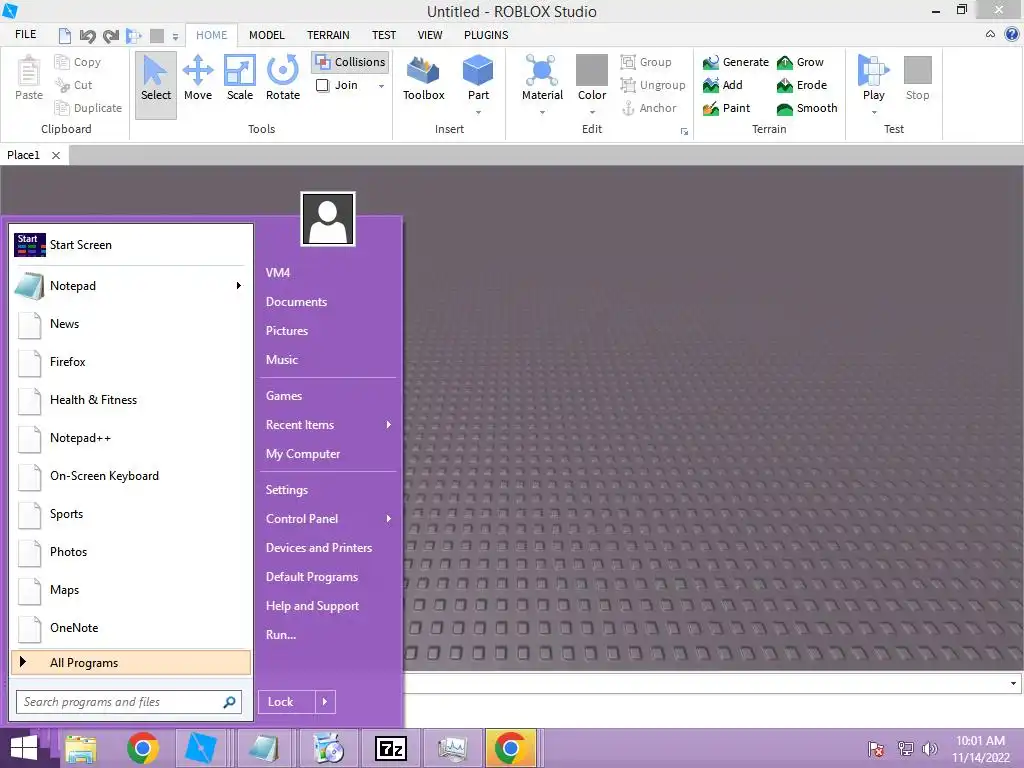Choose the Rotate tool

pyautogui.click(x=283, y=78)
